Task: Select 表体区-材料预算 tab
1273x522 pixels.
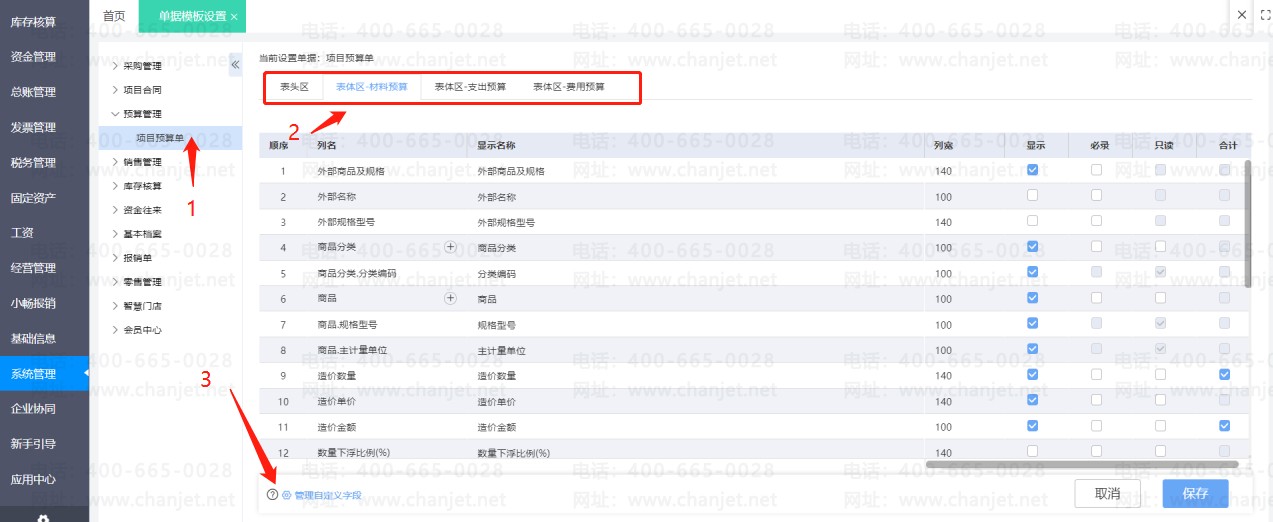Action: click(372, 87)
